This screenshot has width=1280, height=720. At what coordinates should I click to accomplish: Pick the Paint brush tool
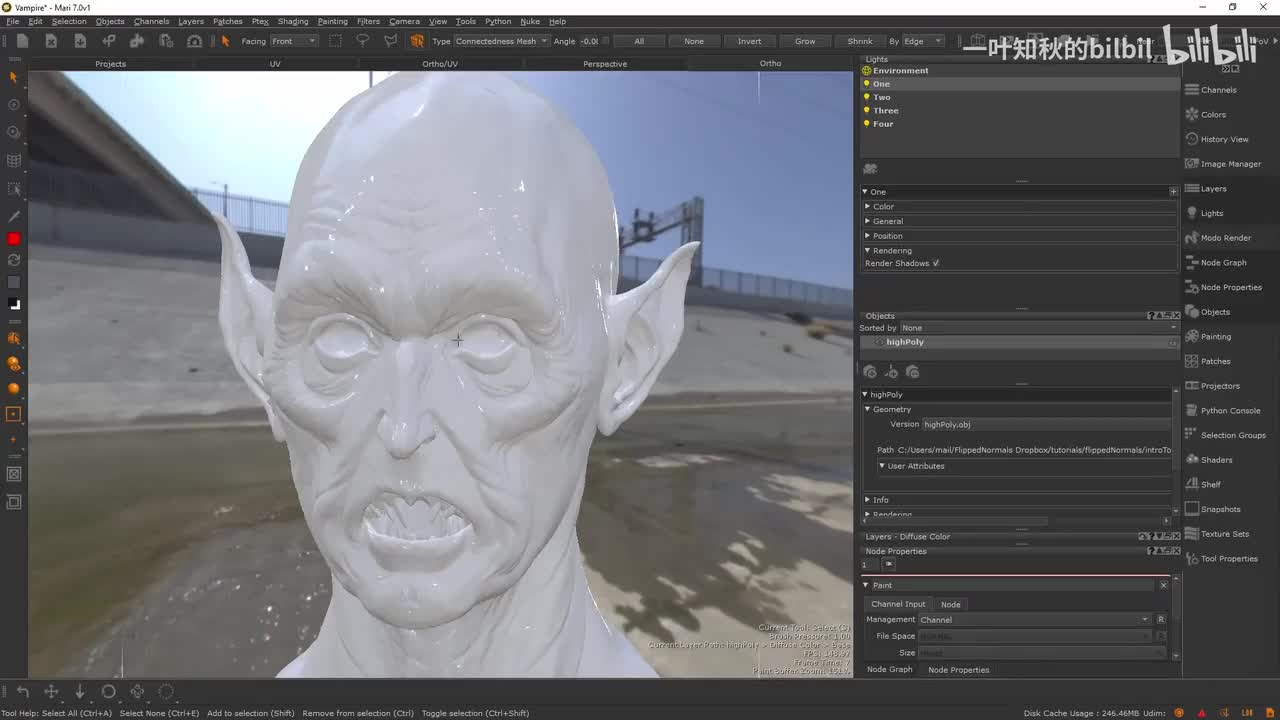tap(14, 216)
